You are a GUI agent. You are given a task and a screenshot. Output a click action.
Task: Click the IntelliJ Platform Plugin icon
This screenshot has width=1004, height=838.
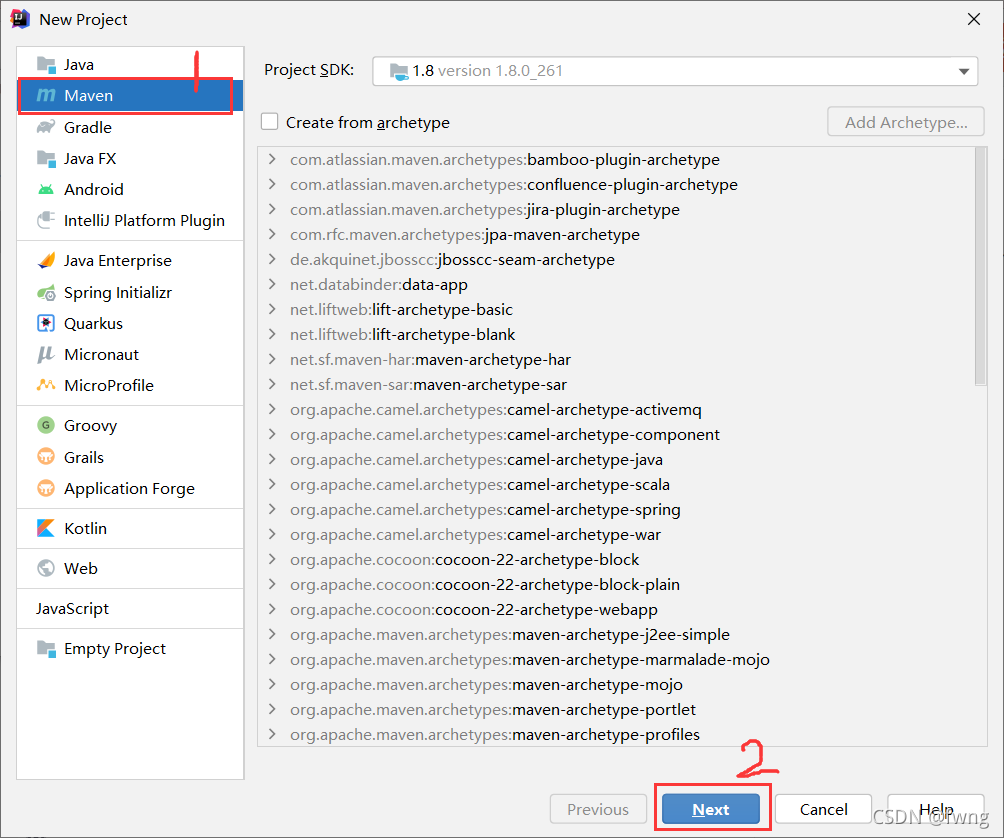pos(46,220)
